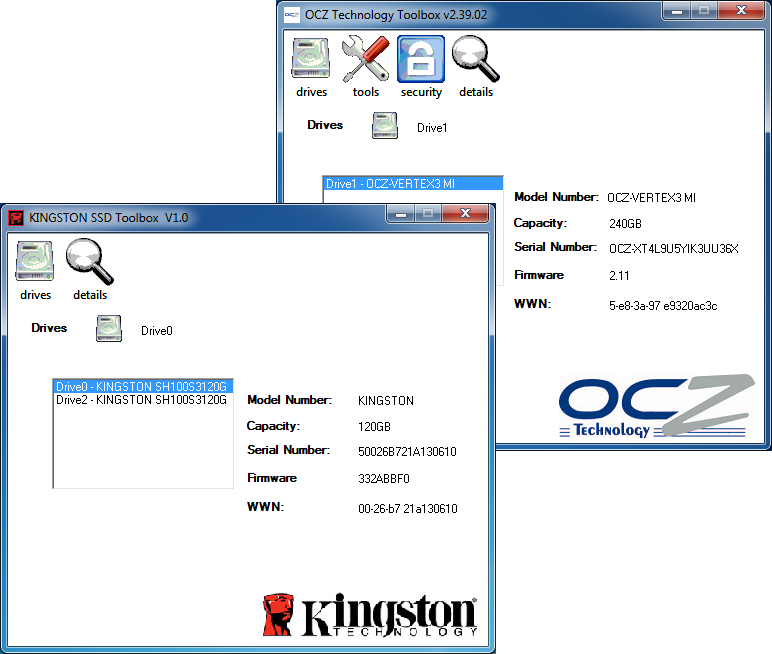Click Kingston WWN value 00-26-b7 21a130610
772x654 pixels.
click(x=408, y=509)
